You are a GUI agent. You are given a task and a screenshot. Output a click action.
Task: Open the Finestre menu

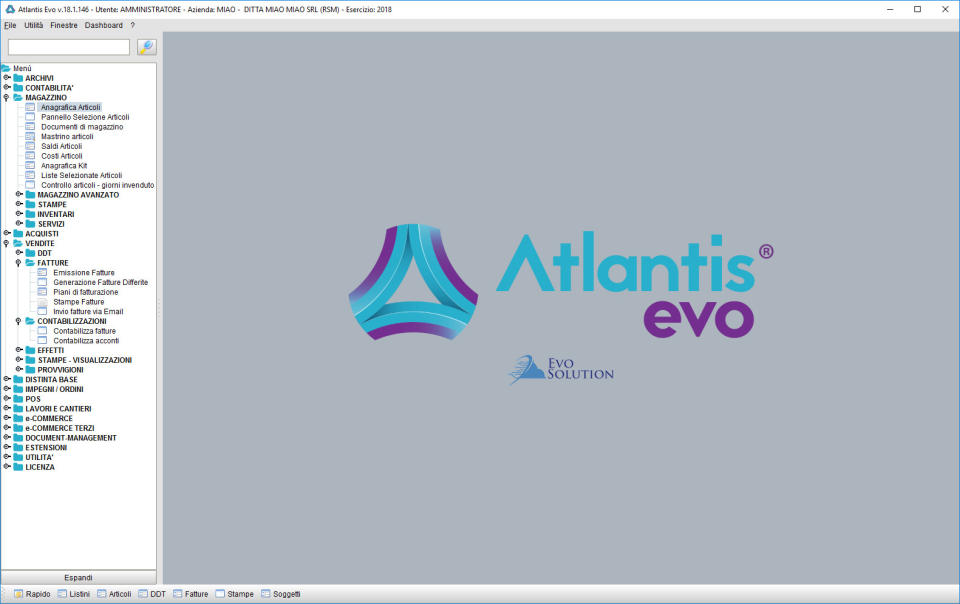click(65, 25)
